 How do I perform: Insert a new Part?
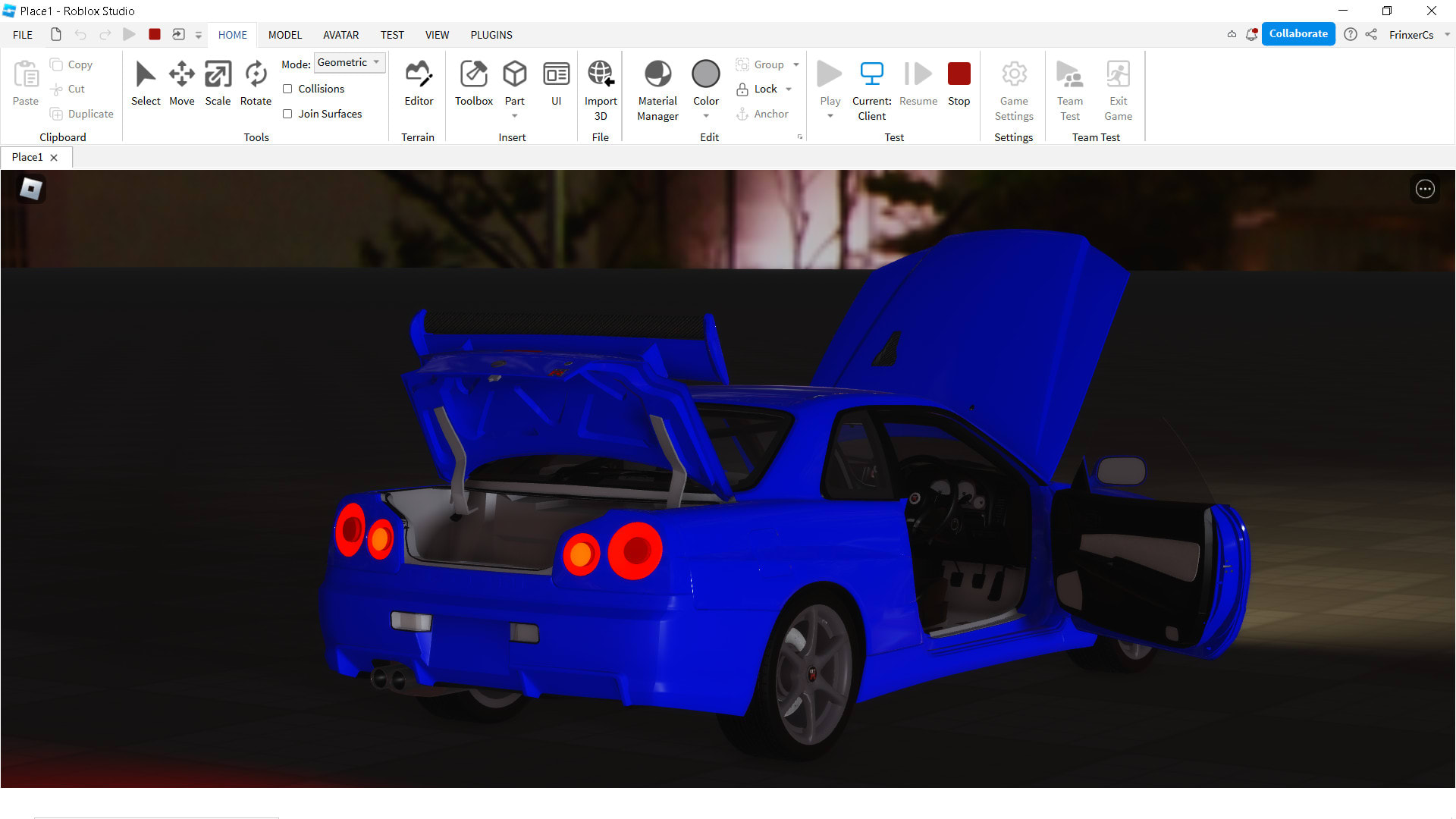(x=515, y=74)
